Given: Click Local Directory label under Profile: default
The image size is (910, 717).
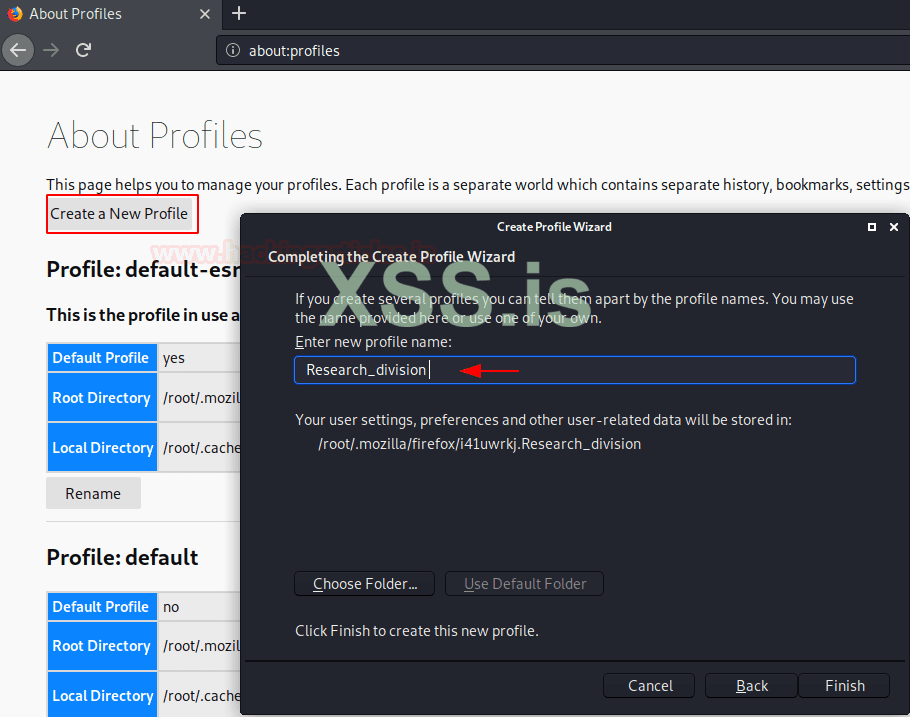Looking at the screenshot, I should [103, 696].
